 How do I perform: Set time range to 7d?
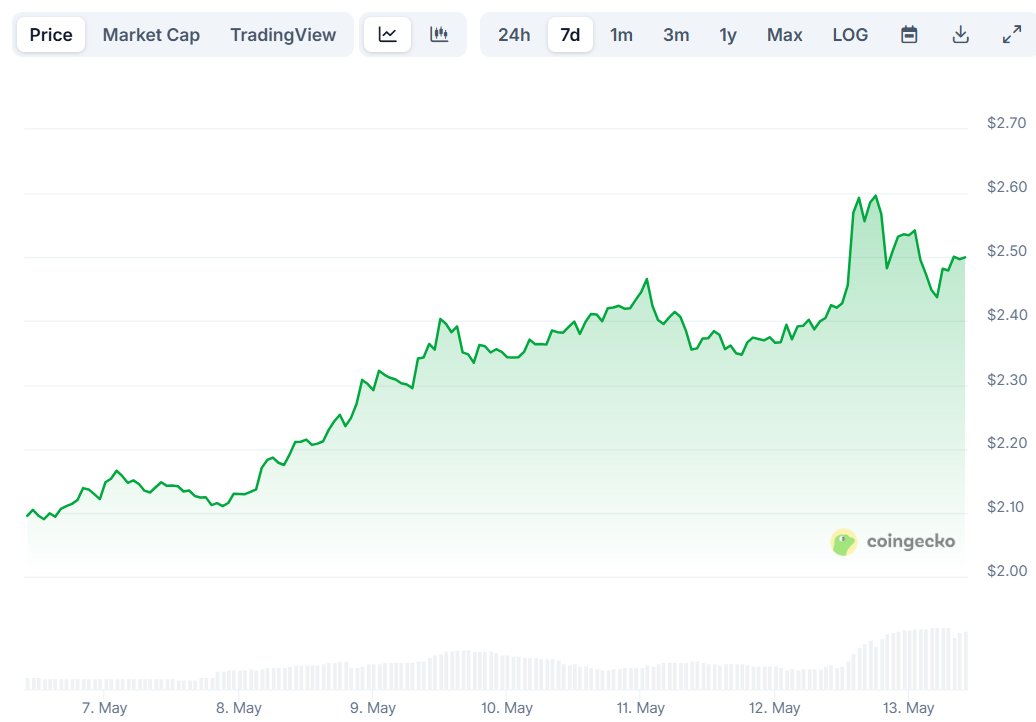point(570,34)
